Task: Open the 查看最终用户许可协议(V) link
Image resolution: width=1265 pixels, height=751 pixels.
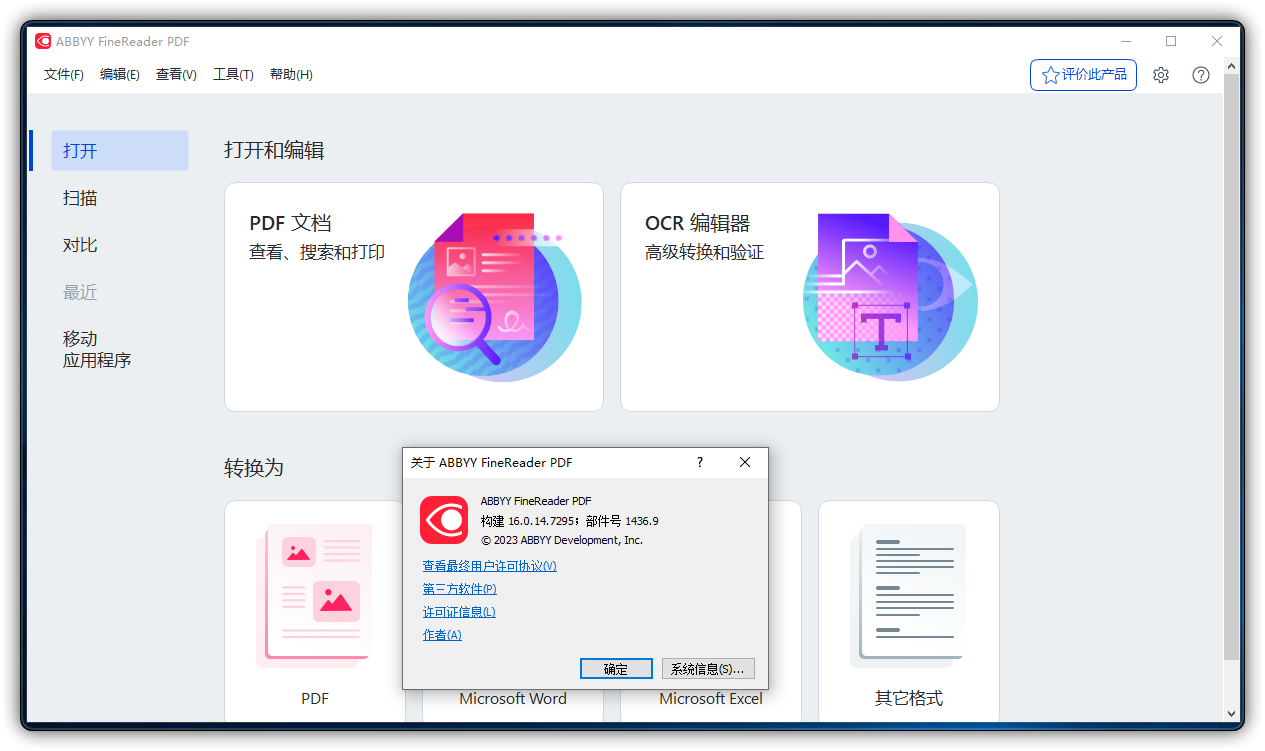Action: [x=490, y=566]
